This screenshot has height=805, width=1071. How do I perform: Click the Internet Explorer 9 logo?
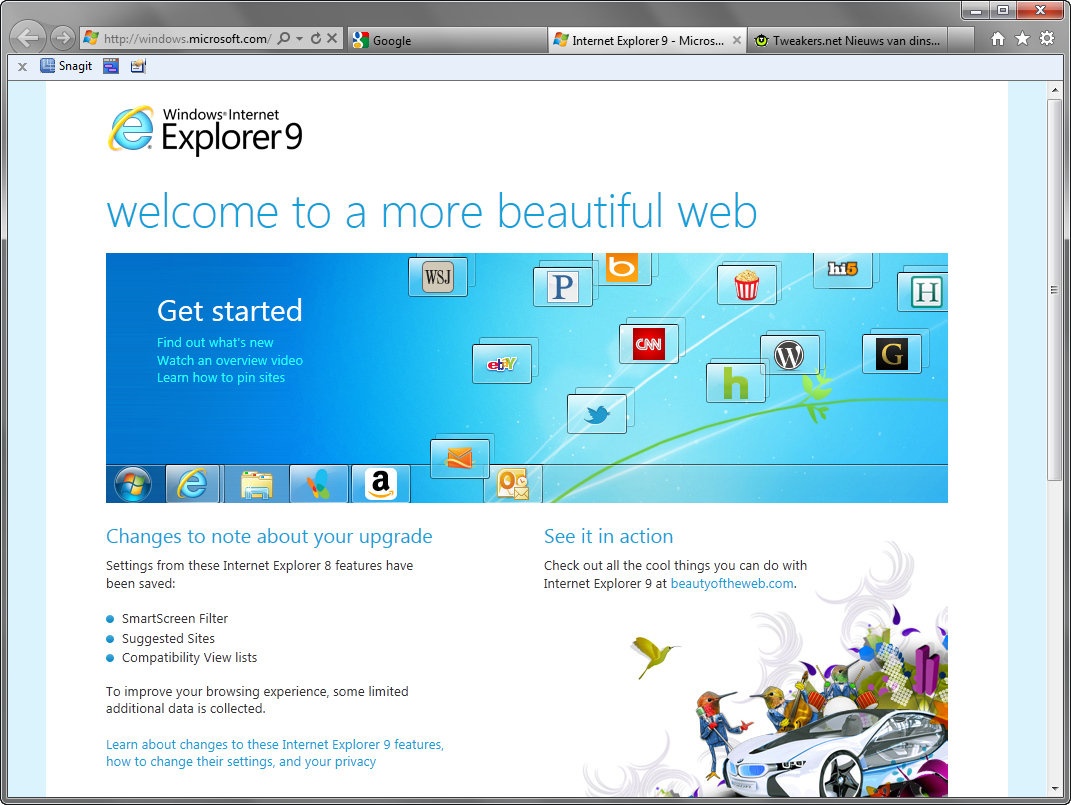[x=205, y=130]
